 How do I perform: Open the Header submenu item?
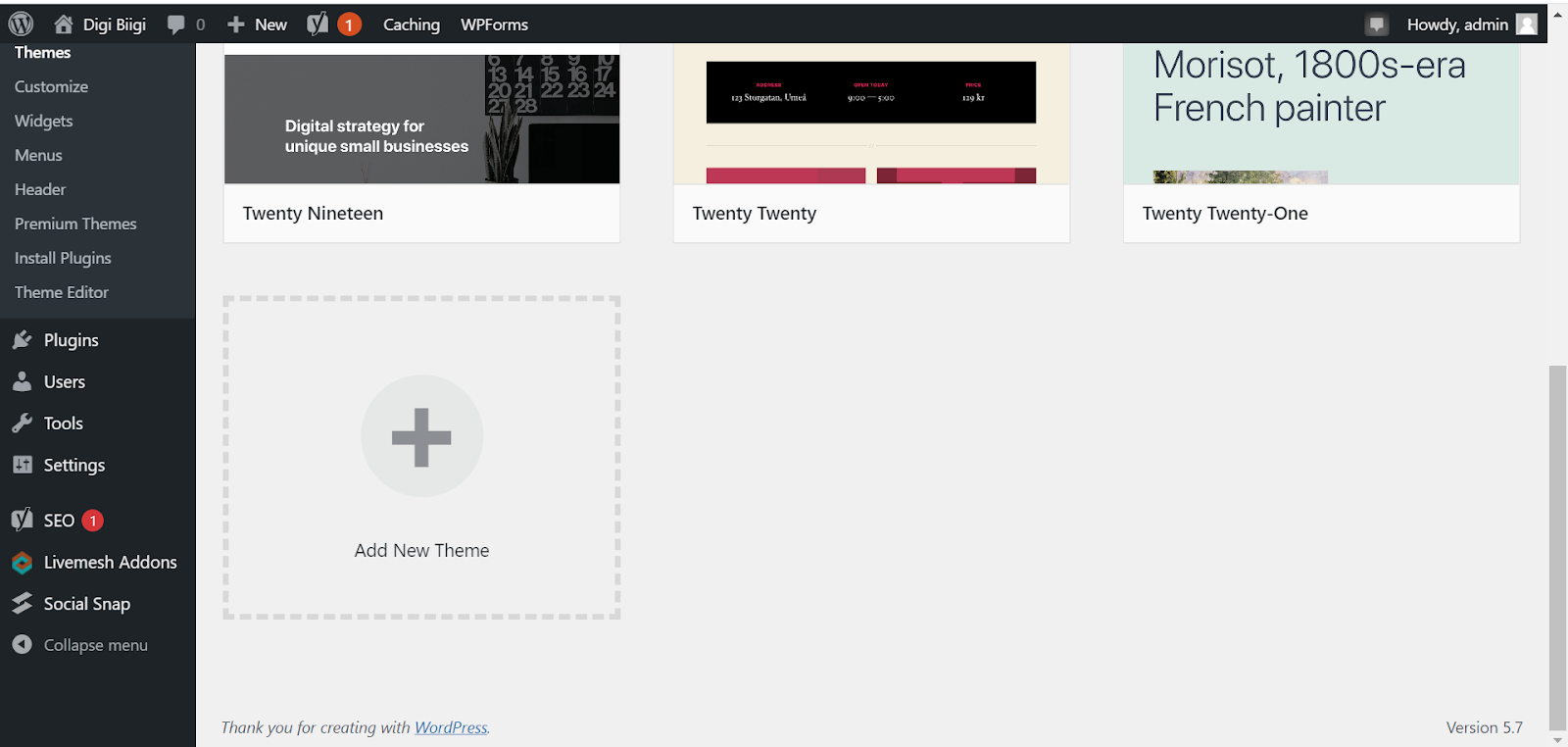(x=40, y=189)
